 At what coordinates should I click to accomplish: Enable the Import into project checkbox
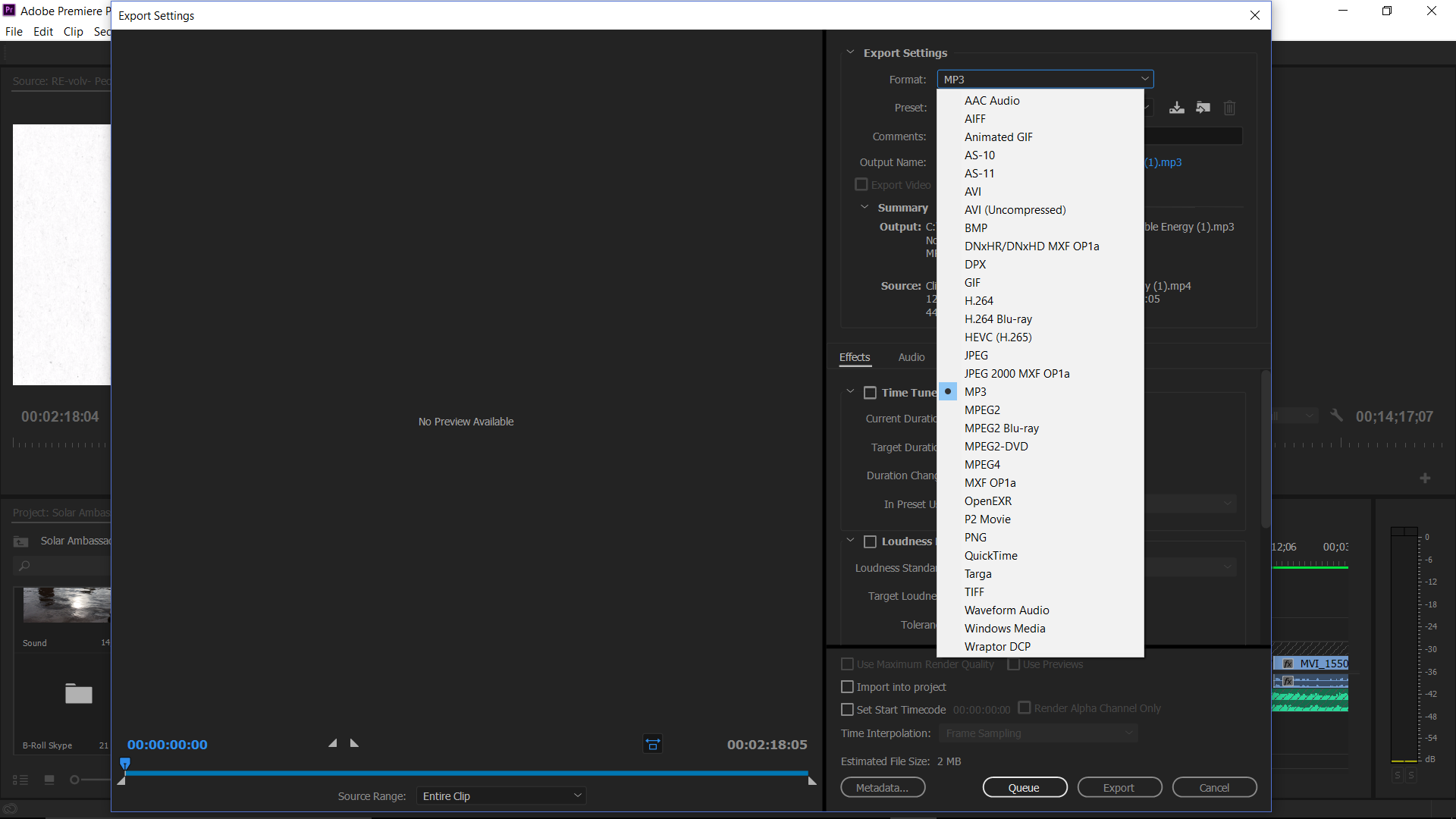coord(848,687)
